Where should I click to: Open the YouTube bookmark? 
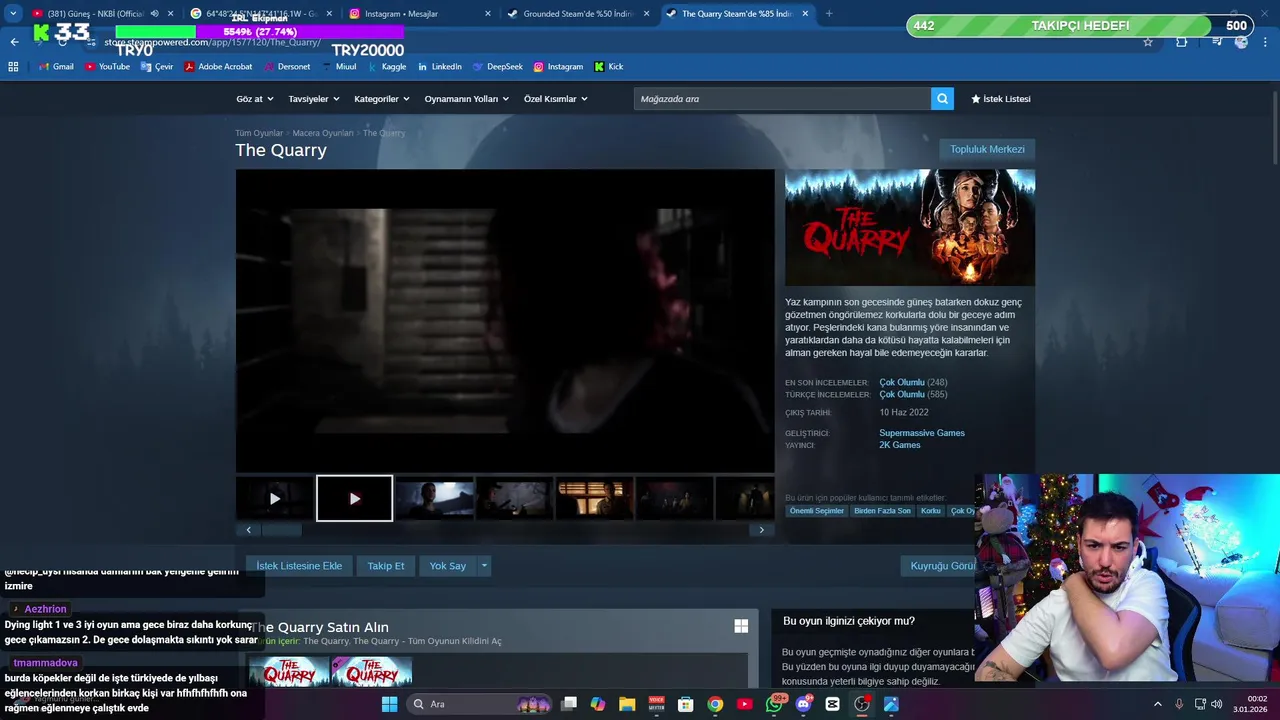[x=107, y=67]
